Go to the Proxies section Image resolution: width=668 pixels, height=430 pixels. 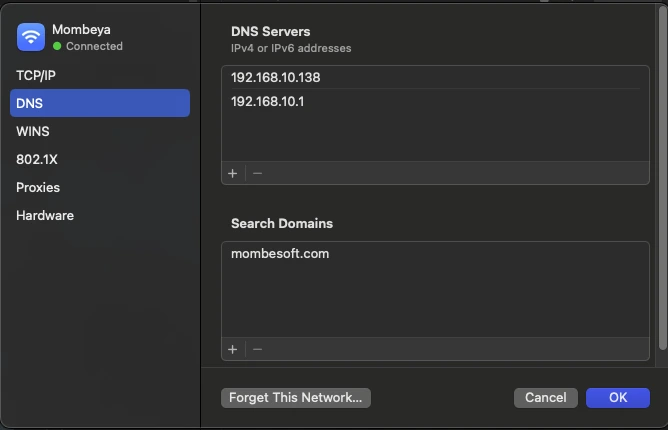(x=38, y=187)
